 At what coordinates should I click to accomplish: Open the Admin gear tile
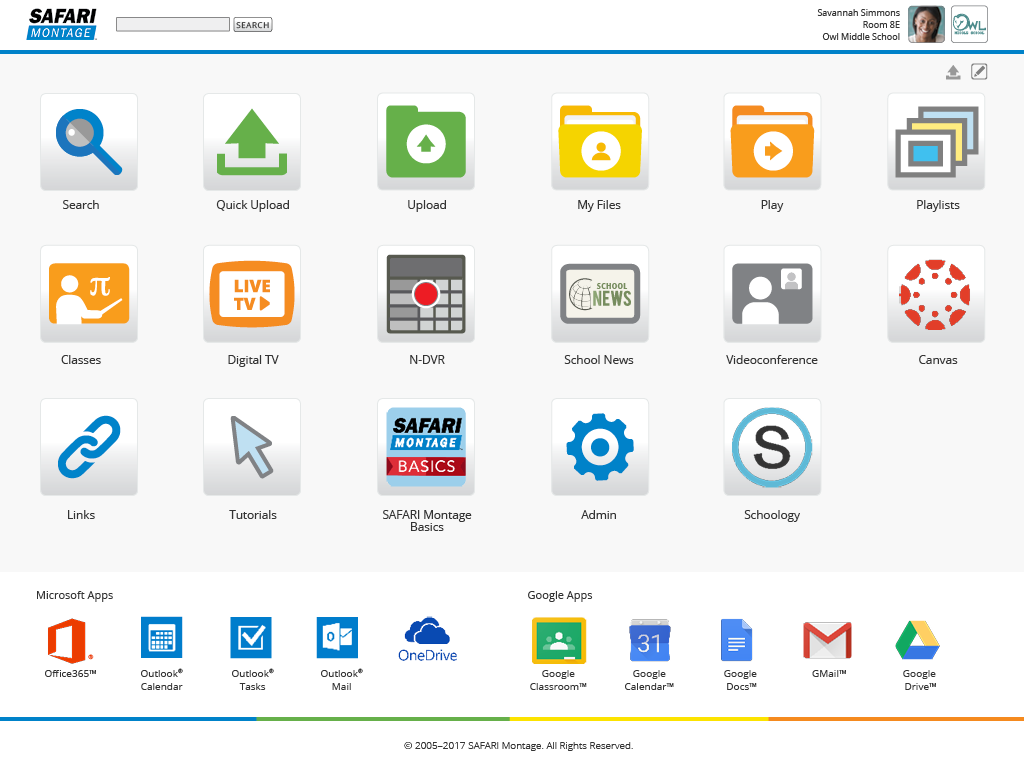pos(600,447)
